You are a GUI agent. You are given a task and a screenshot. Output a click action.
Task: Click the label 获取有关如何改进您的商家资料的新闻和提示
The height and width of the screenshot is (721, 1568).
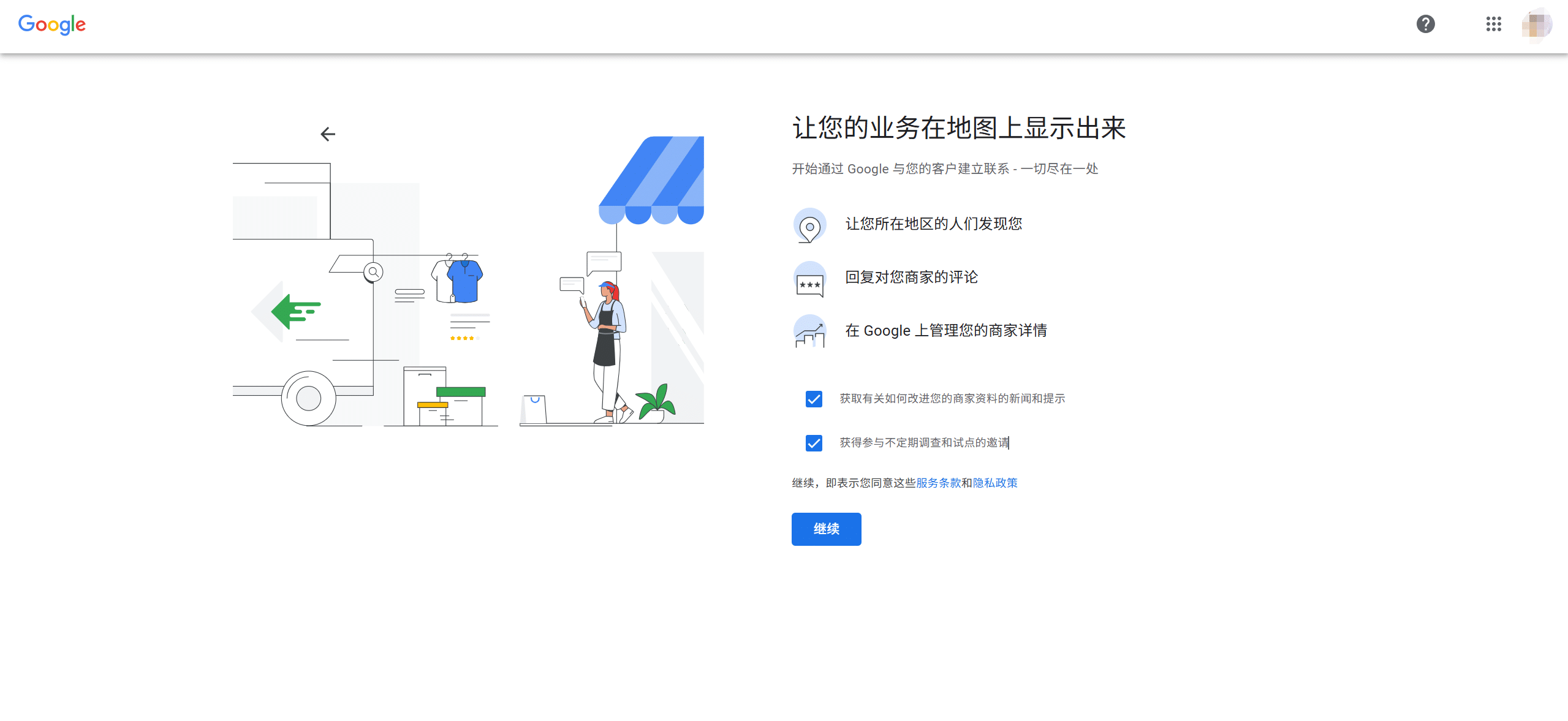pos(952,399)
